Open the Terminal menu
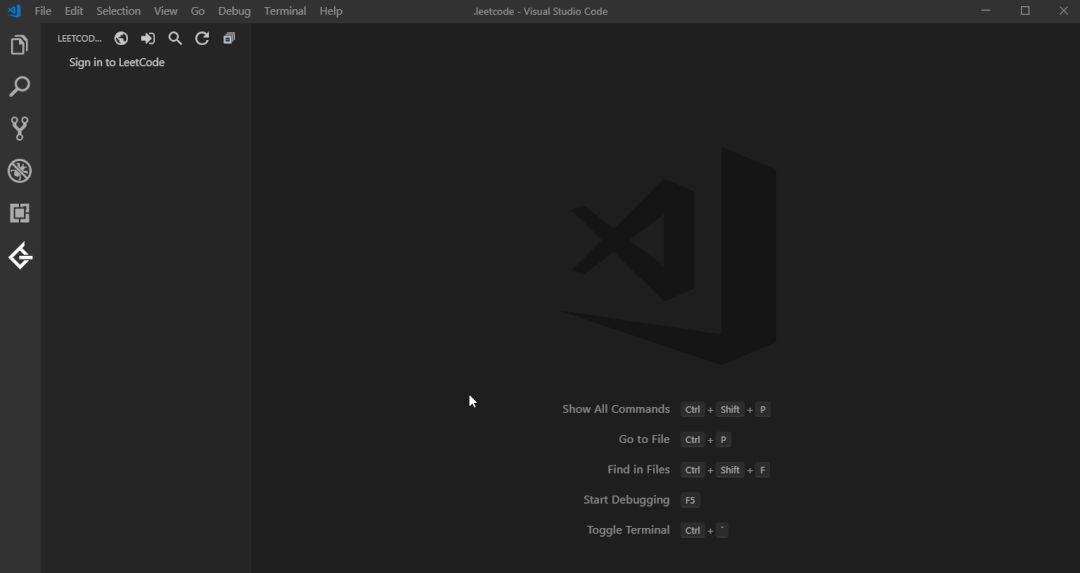The image size is (1080, 573). (285, 11)
